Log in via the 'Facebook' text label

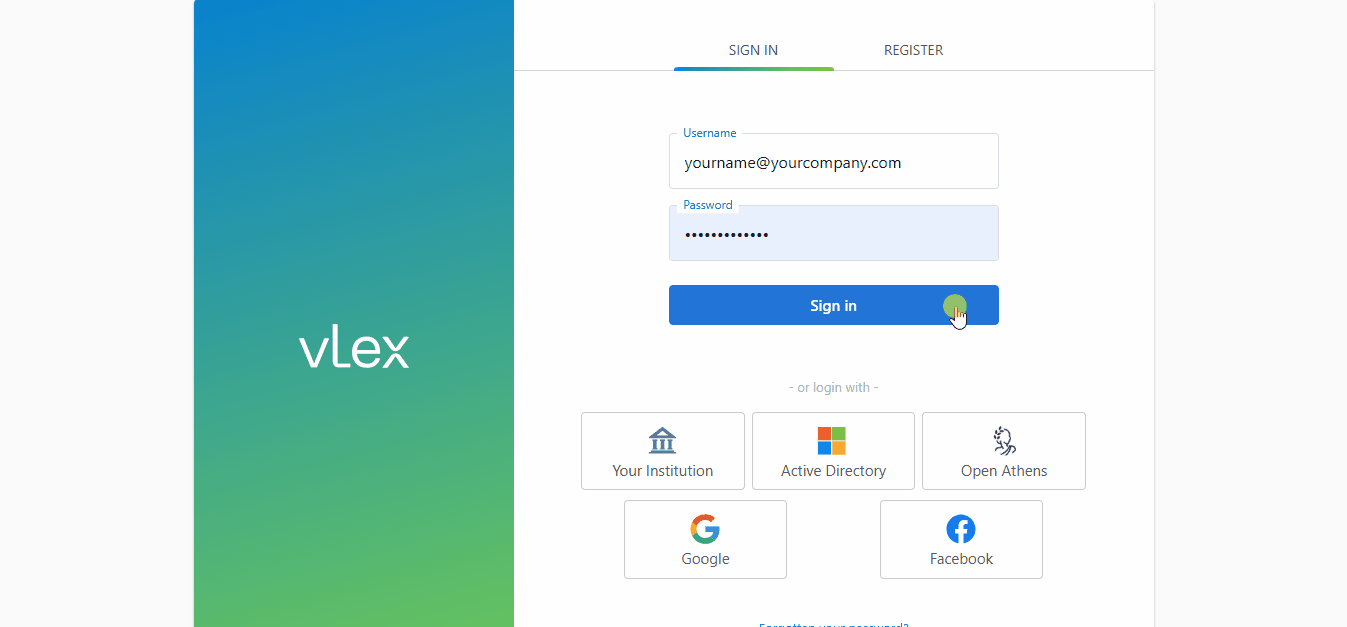tap(961, 559)
